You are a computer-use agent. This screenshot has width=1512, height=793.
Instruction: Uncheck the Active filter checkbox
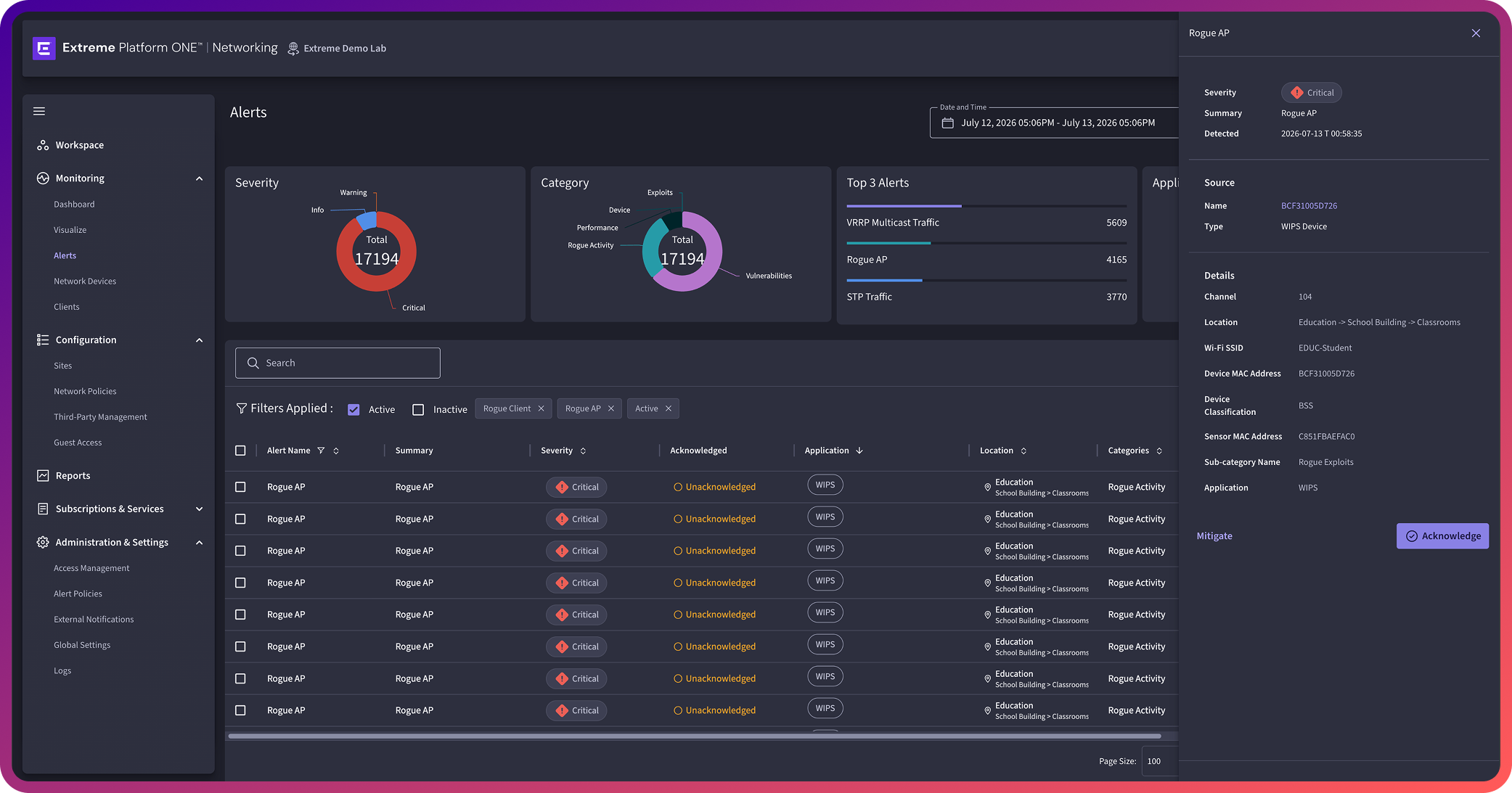pos(354,410)
